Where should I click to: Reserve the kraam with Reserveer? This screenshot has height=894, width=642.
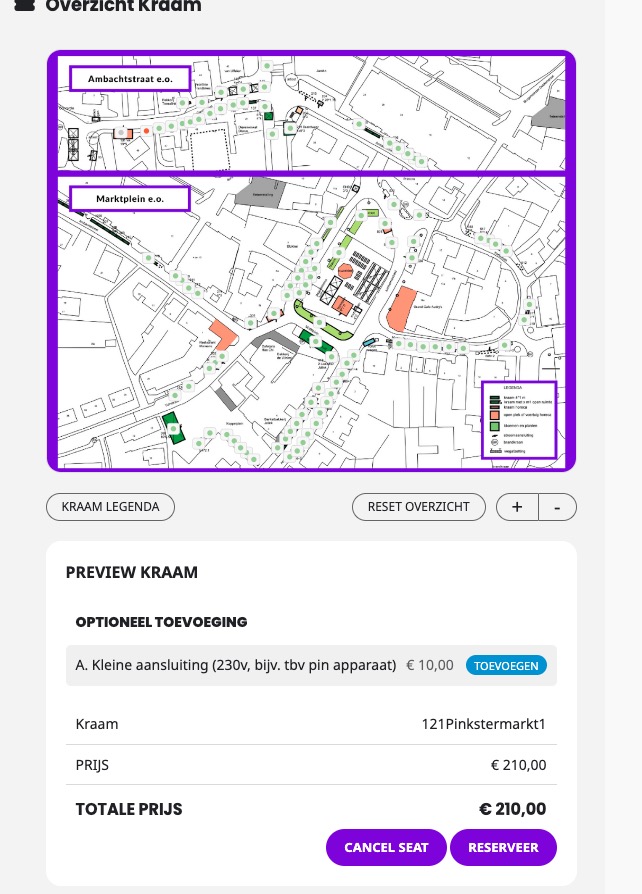pos(503,847)
